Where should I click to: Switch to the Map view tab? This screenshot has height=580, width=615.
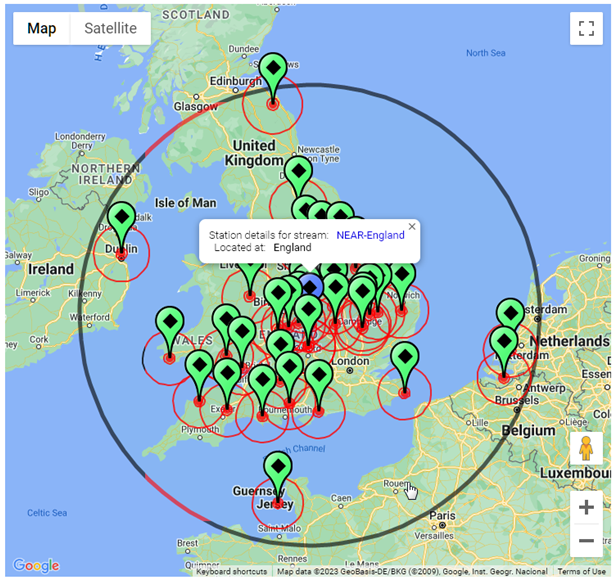pyautogui.click(x=42, y=28)
